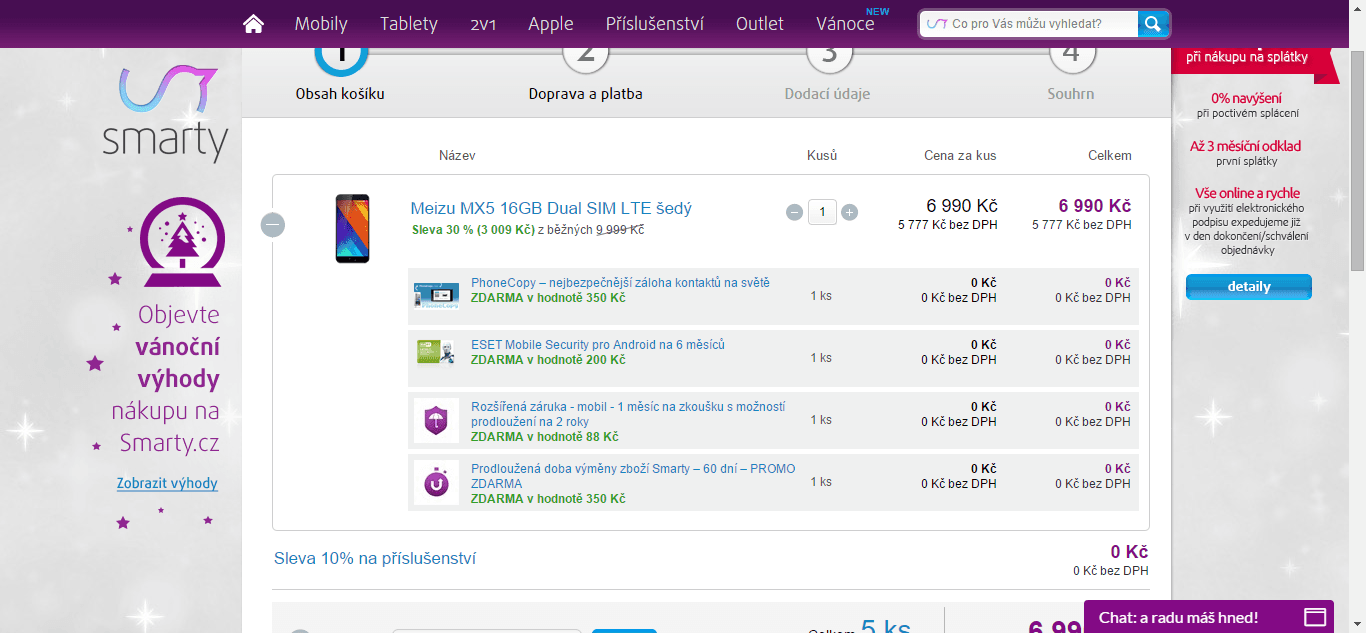
Task: Click the search field 'Co pro Vás můžu vyhledat?'
Action: (x=1030, y=24)
